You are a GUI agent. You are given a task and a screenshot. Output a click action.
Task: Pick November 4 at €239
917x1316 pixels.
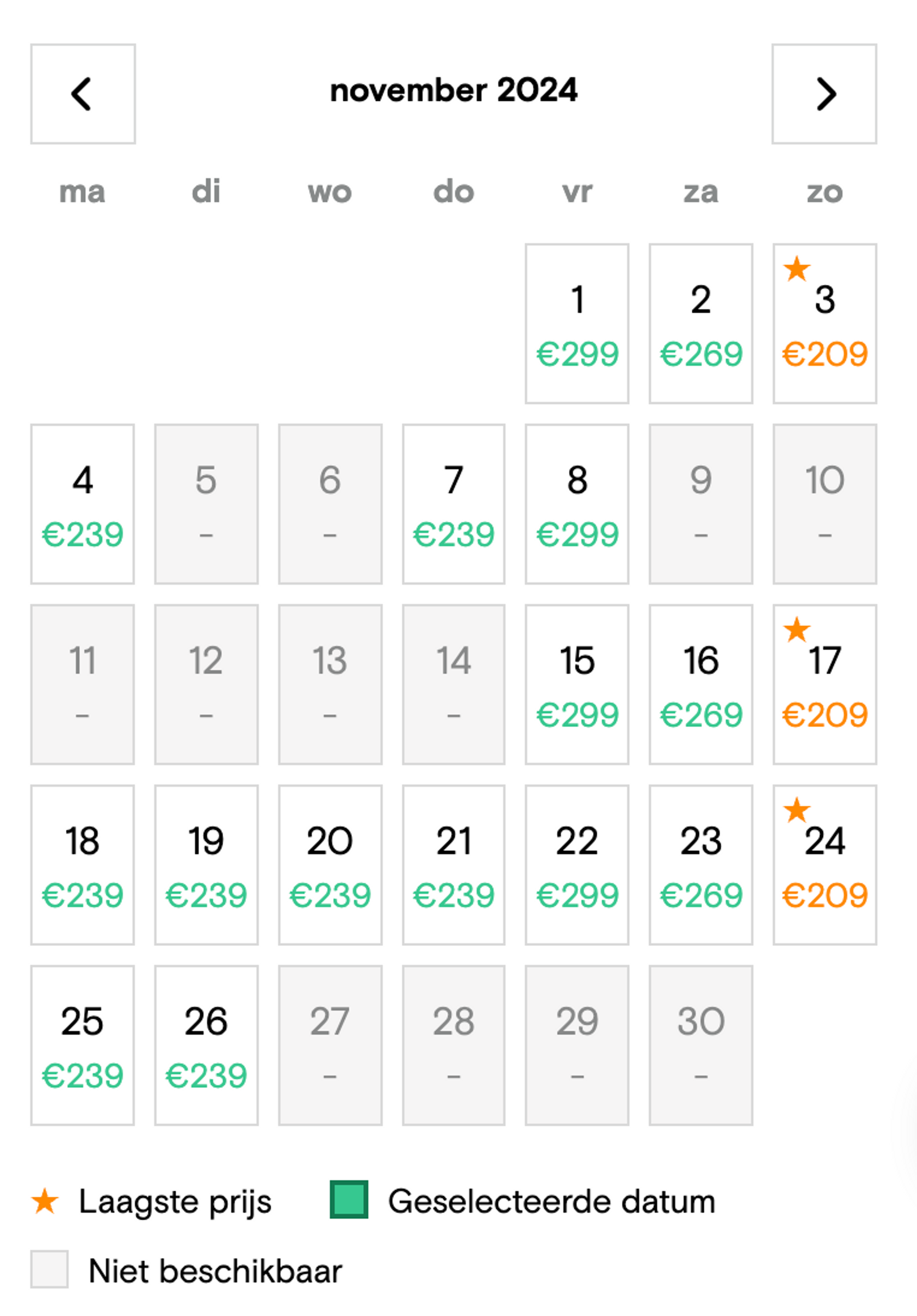[83, 504]
